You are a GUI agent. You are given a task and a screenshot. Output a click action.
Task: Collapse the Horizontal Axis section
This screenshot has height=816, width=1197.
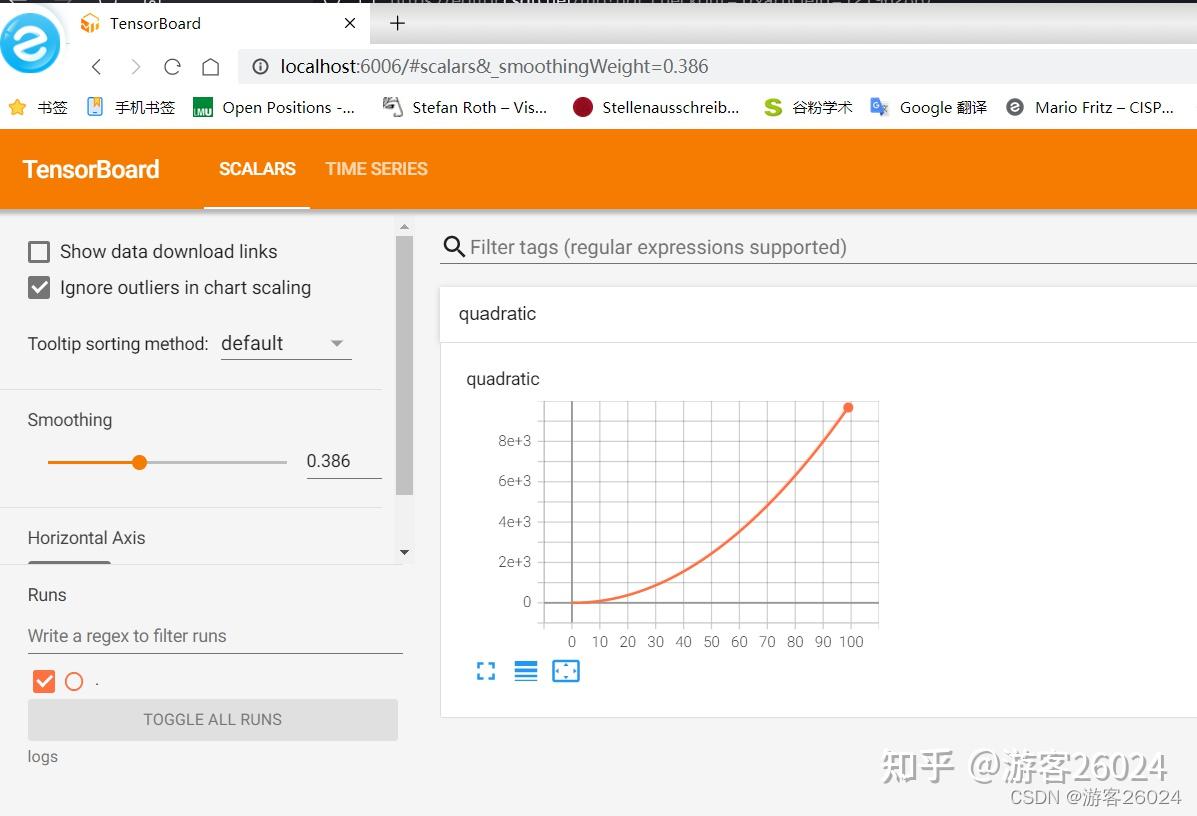pyautogui.click(x=86, y=538)
